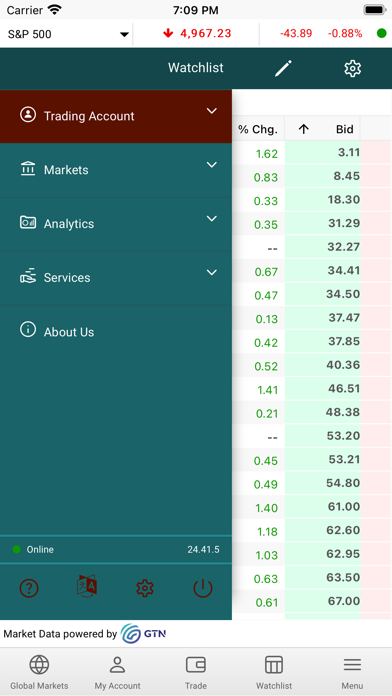The width and height of the screenshot is (392, 696).
Task: Tap % change value 1.62
Action: click(267, 154)
